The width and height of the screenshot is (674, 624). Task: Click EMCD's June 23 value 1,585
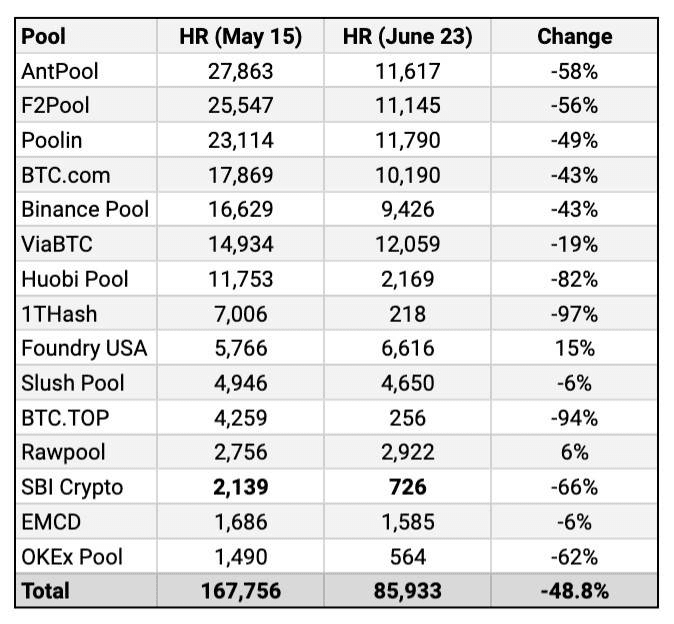pos(407,521)
